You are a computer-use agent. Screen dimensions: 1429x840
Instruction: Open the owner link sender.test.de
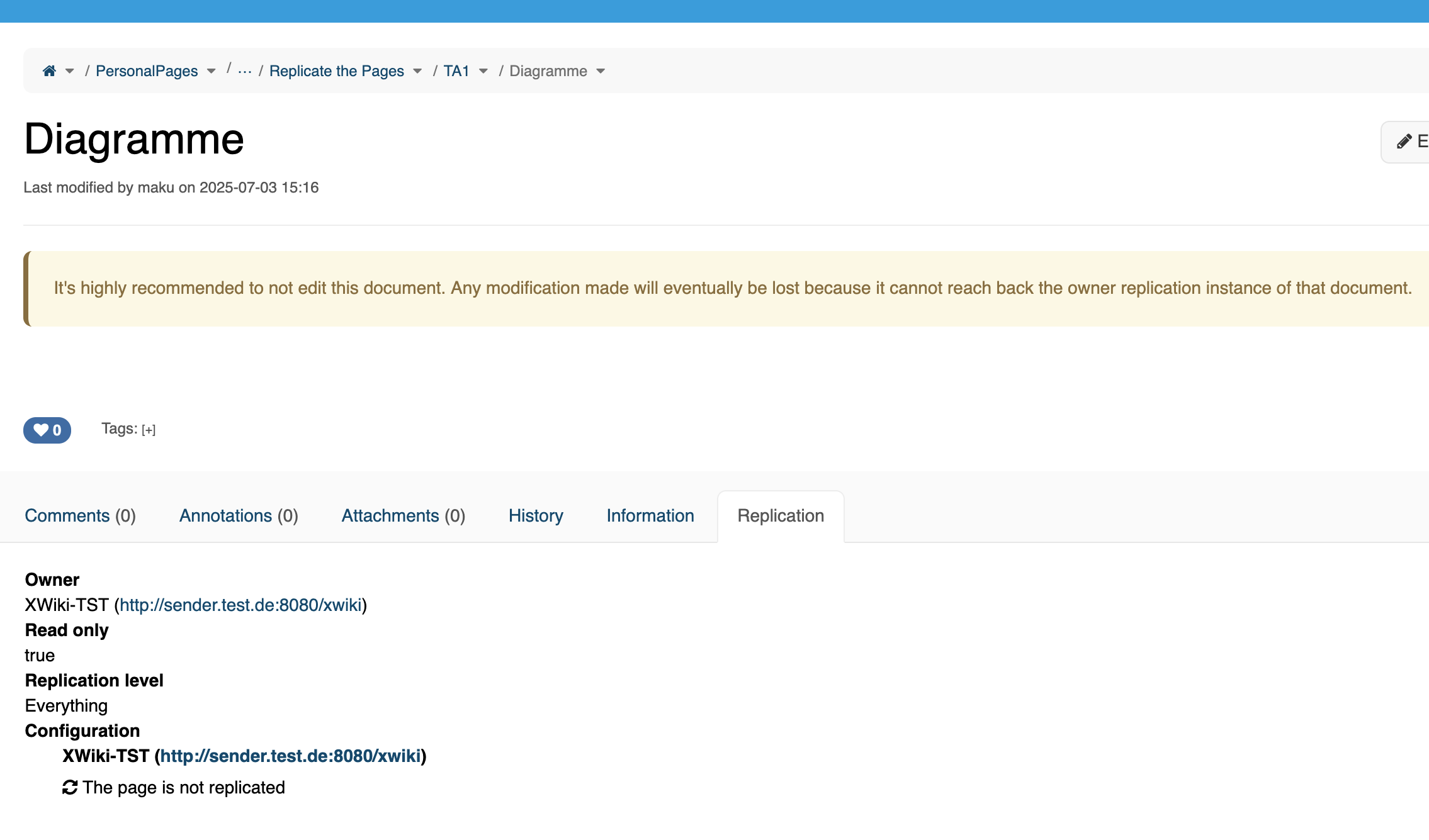242,605
